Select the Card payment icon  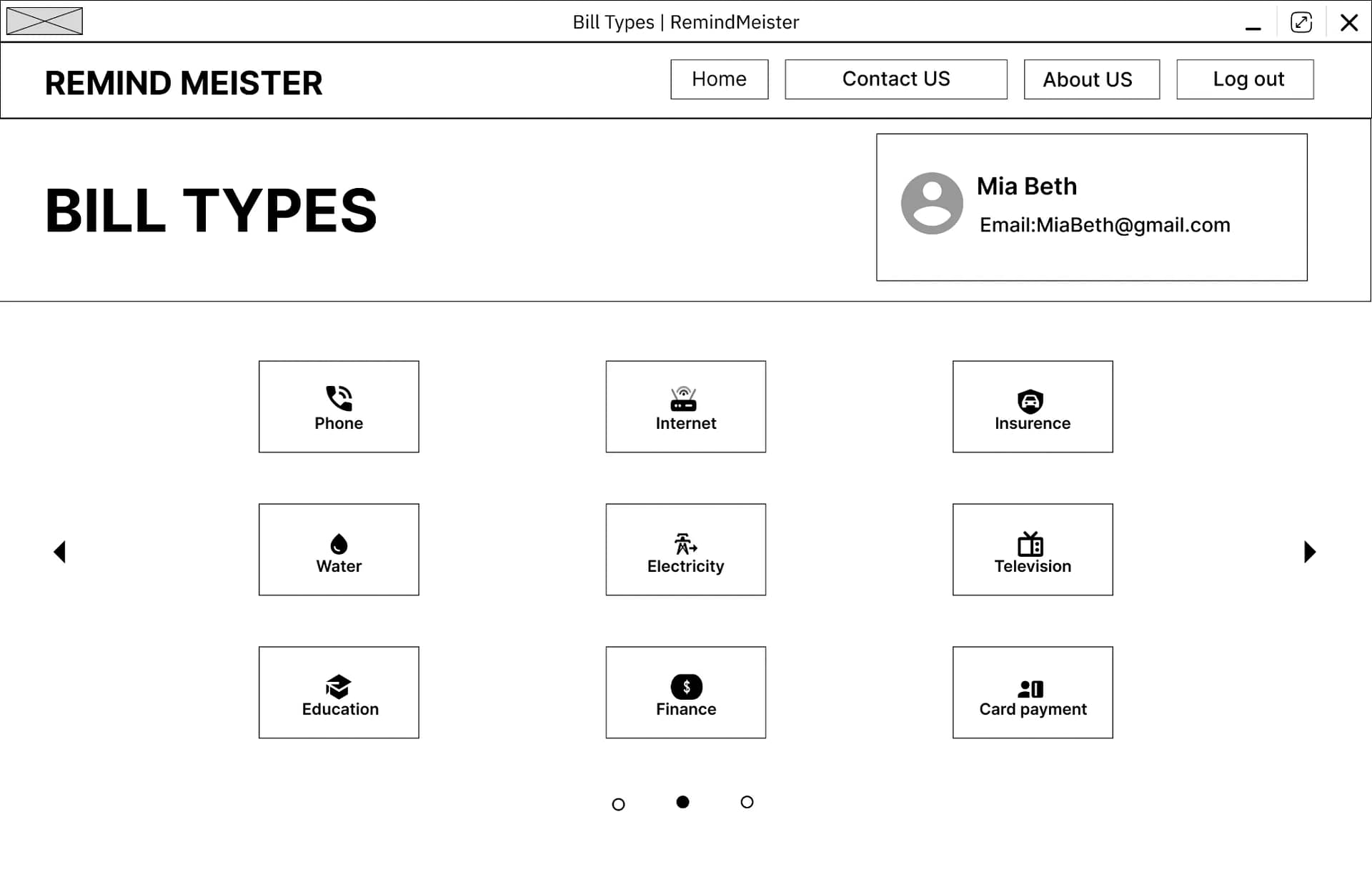[1030, 688]
